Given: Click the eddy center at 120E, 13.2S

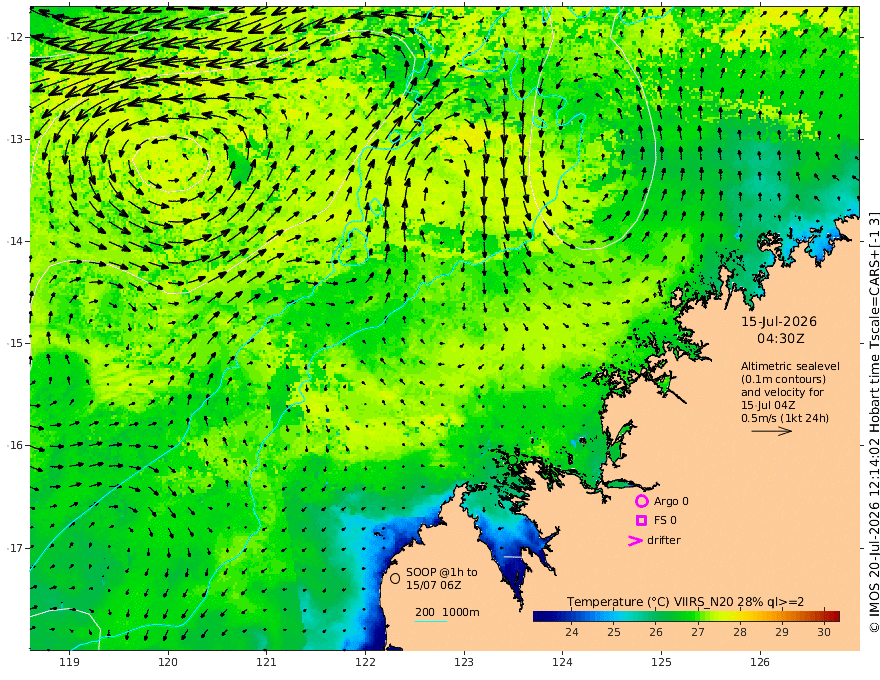Looking at the screenshot, I should pyautogui.click(x=170, y=163).
